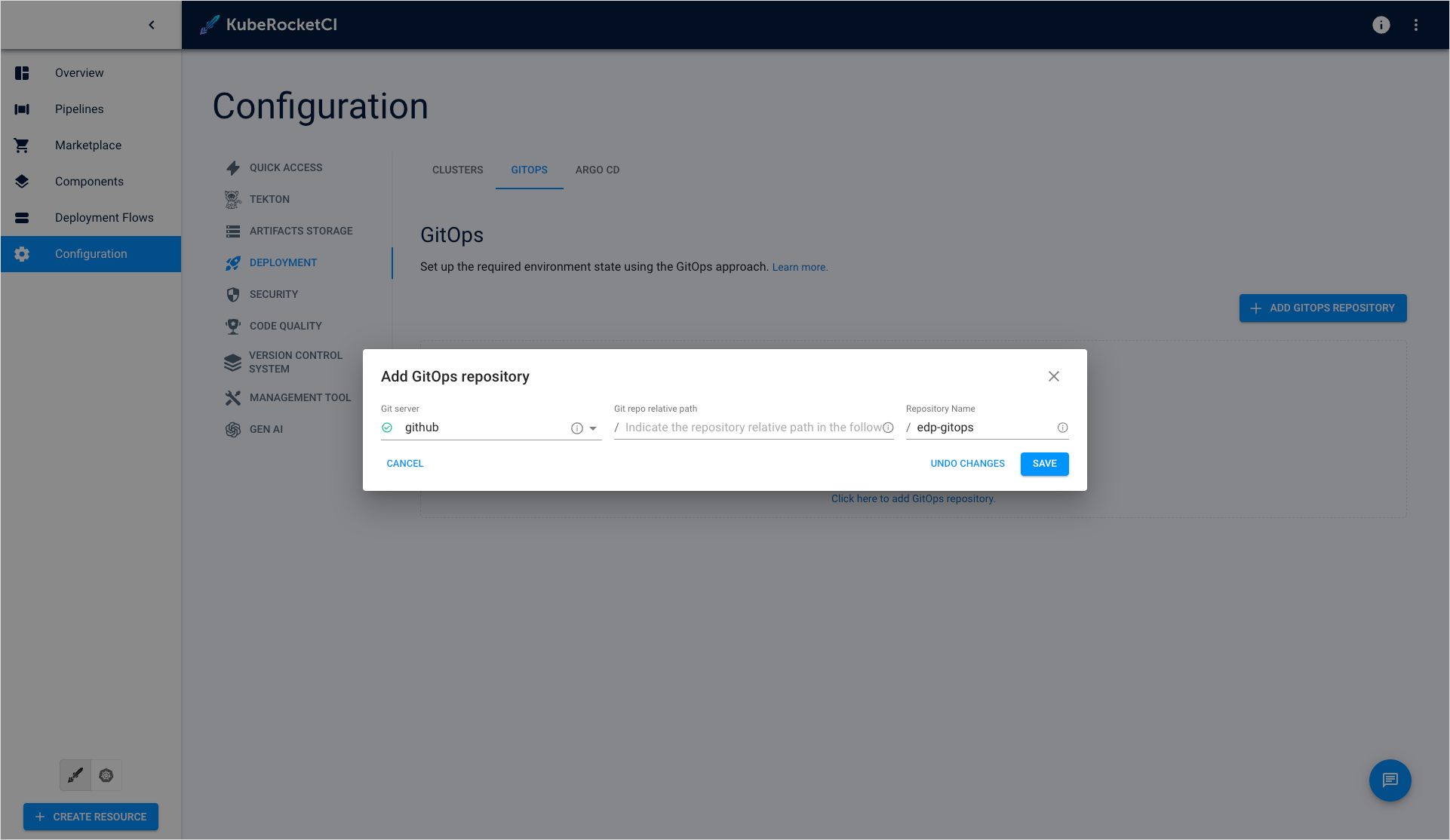Switch to the ARGO CD tab
The image size is (1450, 840).
597,170
